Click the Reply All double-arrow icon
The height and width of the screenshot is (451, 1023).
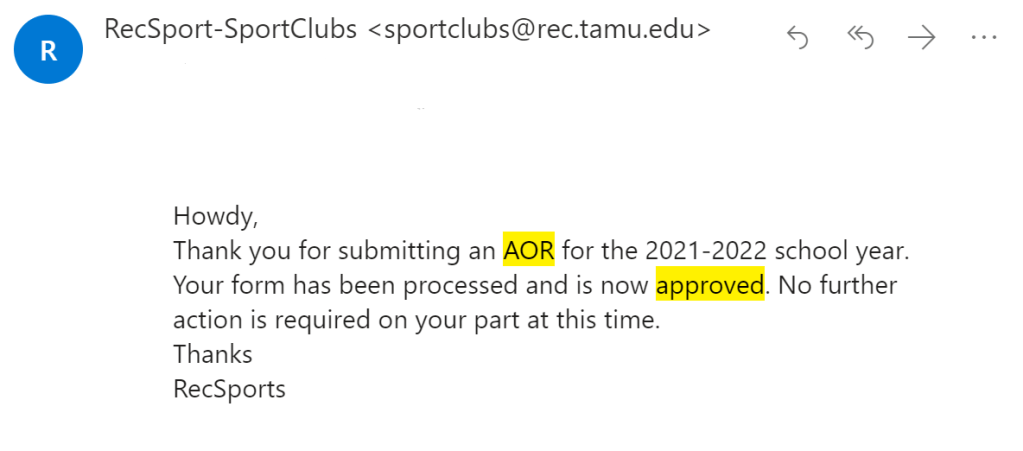point(859,38)
